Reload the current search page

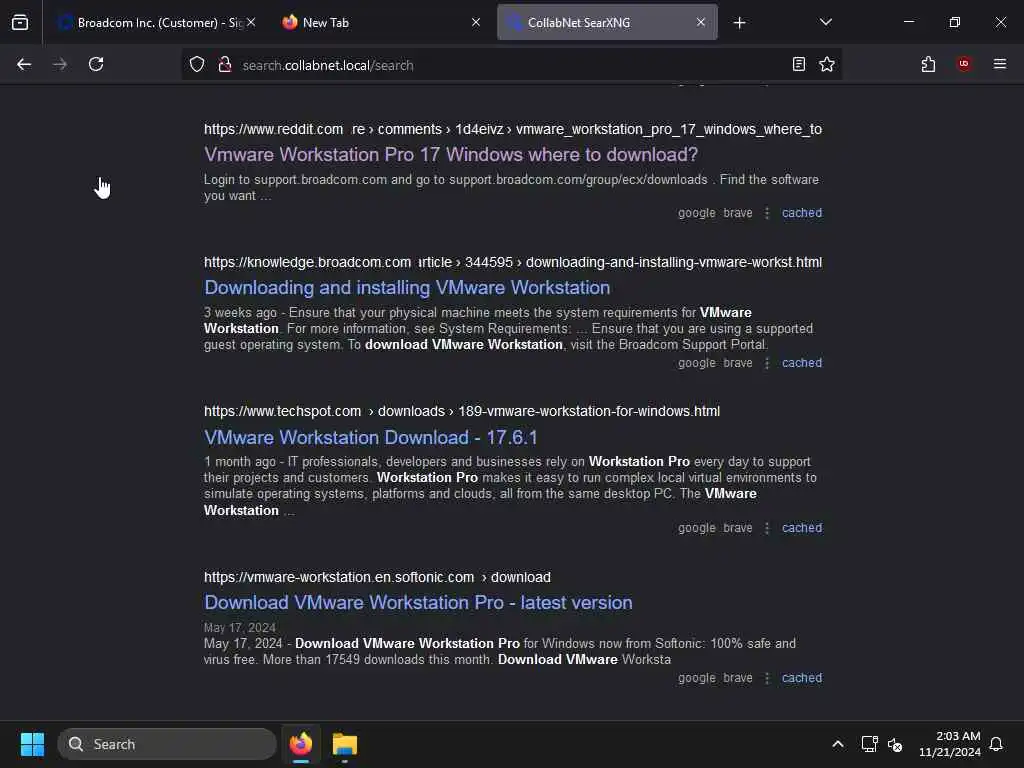pyautogui.click(x=96, y=64)
